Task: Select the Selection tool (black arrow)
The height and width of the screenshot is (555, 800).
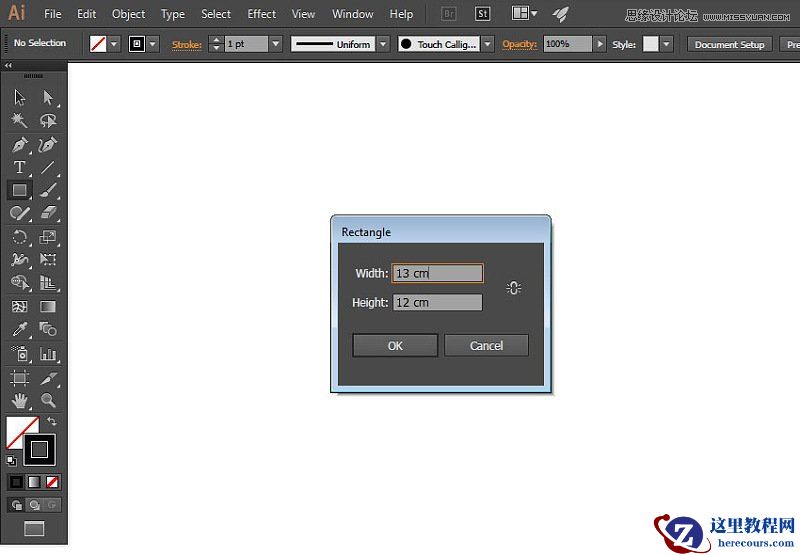Action: pyautogui.click(x=19, y=97)
